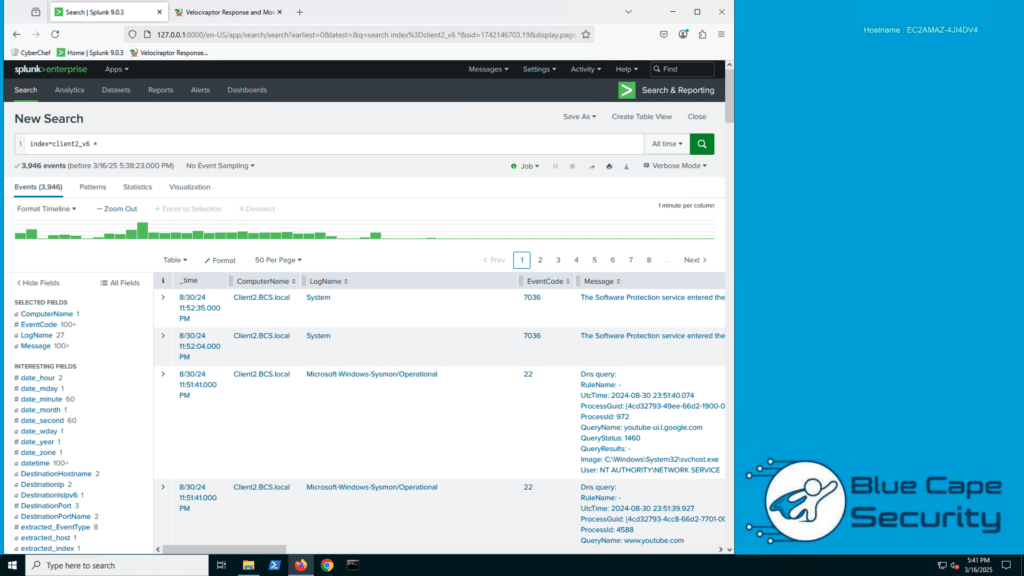Viewport: 1024px width, 576px height.
Task: Export results with the download icon
Action: point(624,166)
